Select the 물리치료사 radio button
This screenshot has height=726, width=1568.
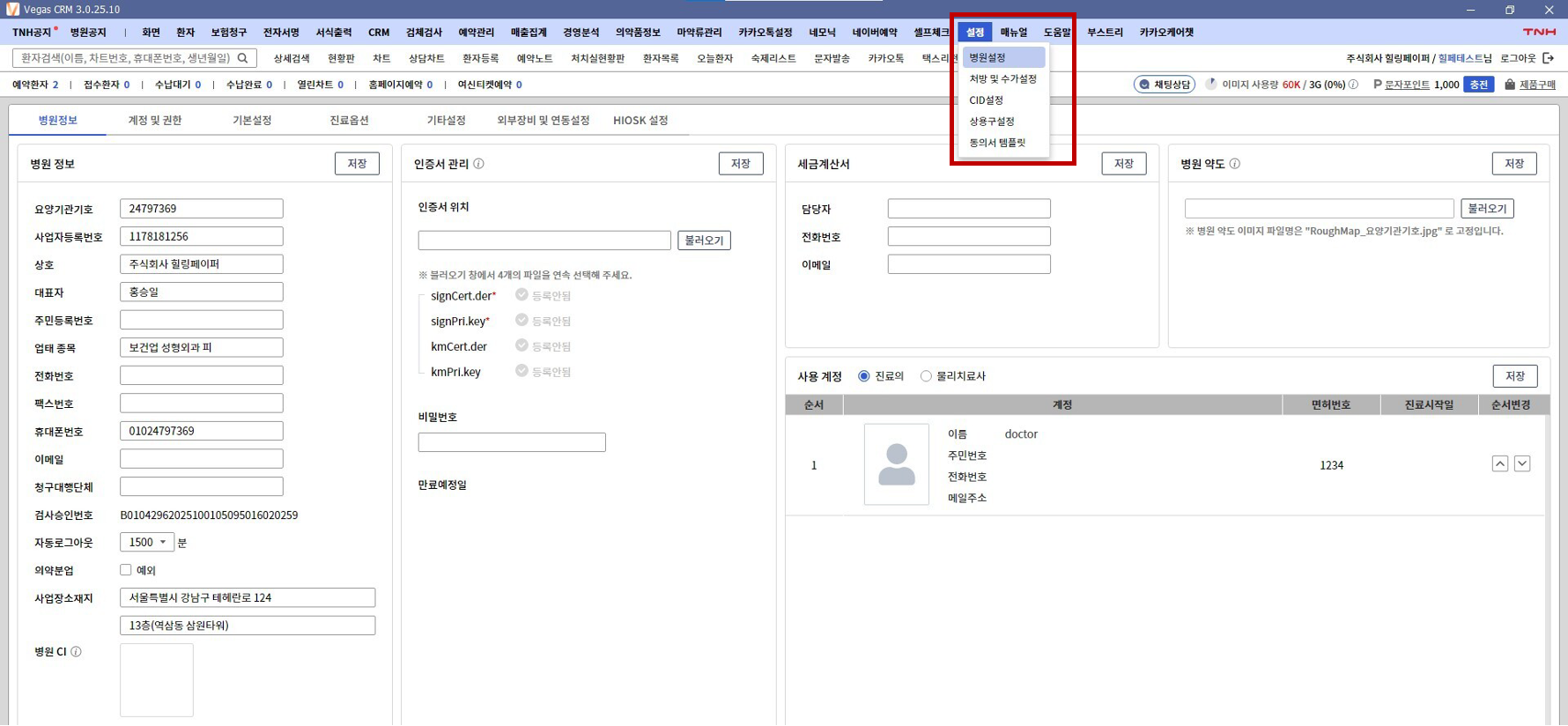(x=926, y=376)
